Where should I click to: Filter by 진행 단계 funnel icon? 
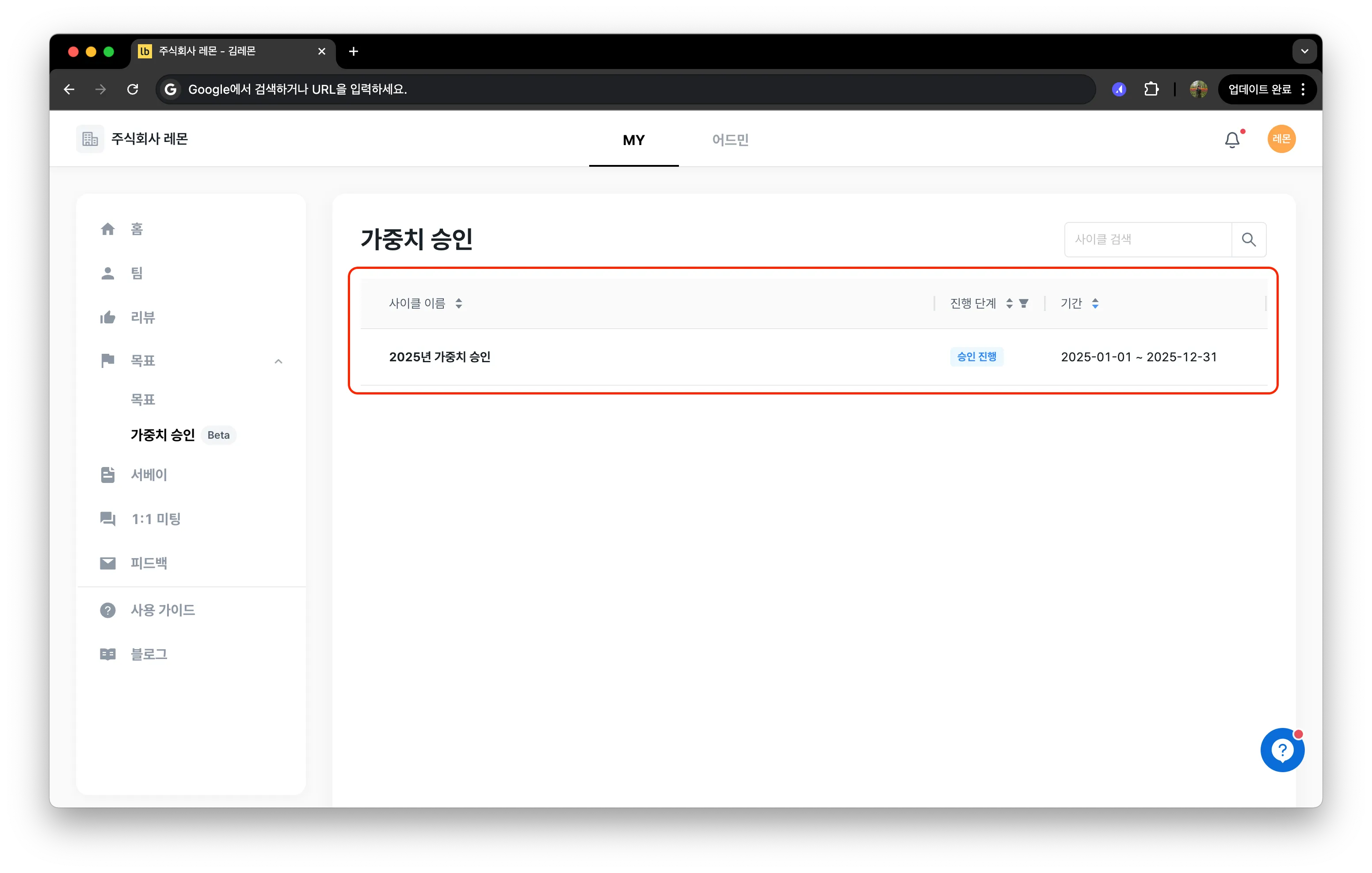[x=1024, y=303]
